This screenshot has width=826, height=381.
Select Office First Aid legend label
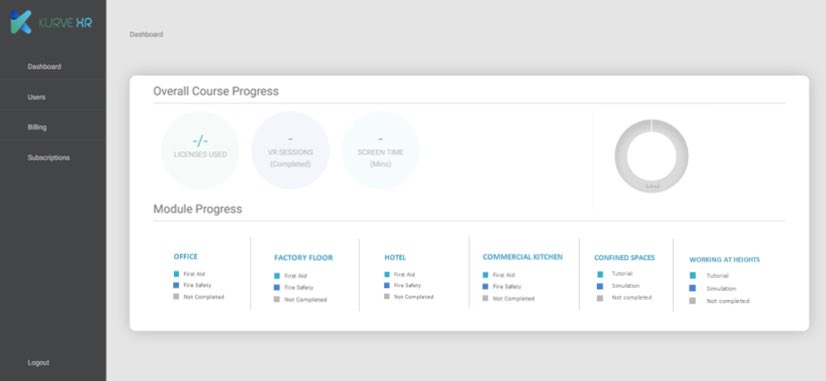point(194,274)
